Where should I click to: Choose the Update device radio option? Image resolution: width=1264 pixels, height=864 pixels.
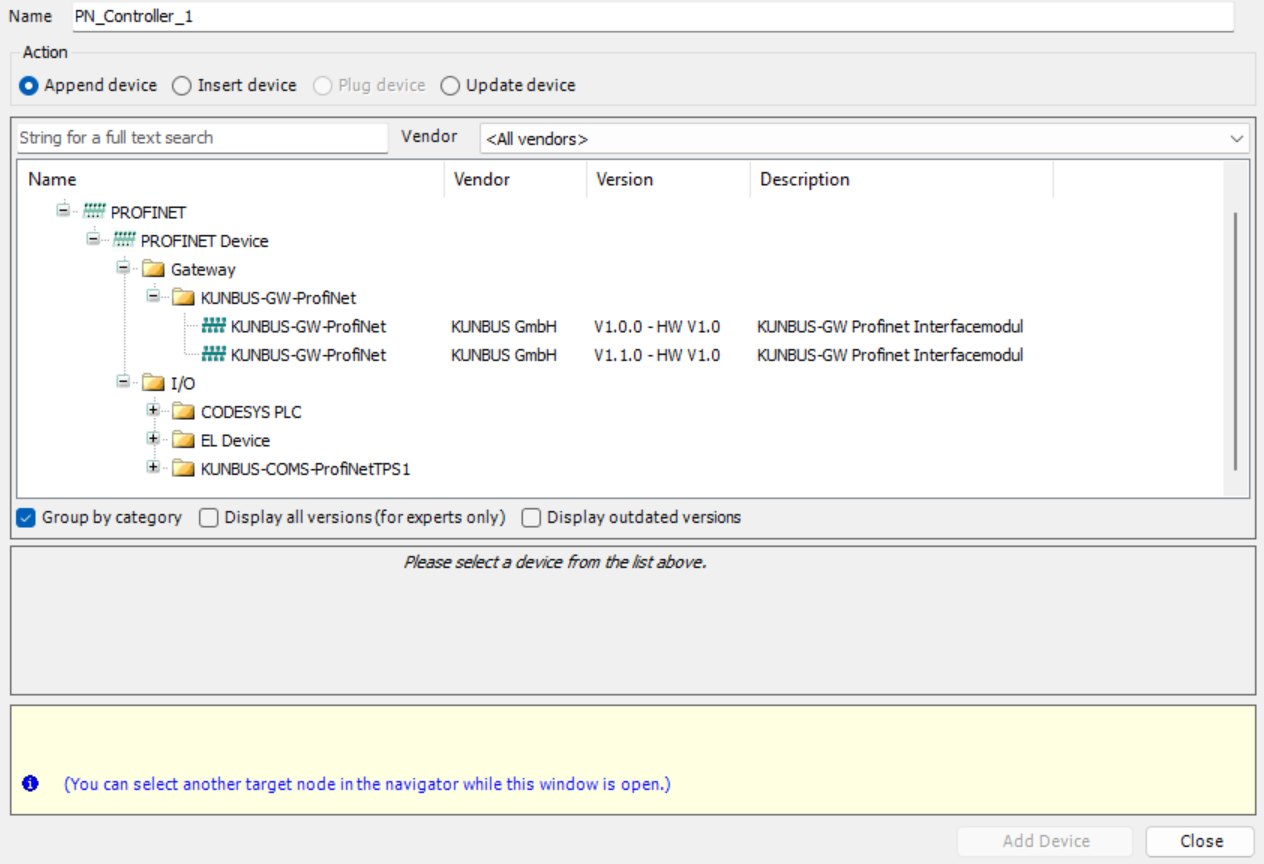[450, 86]
